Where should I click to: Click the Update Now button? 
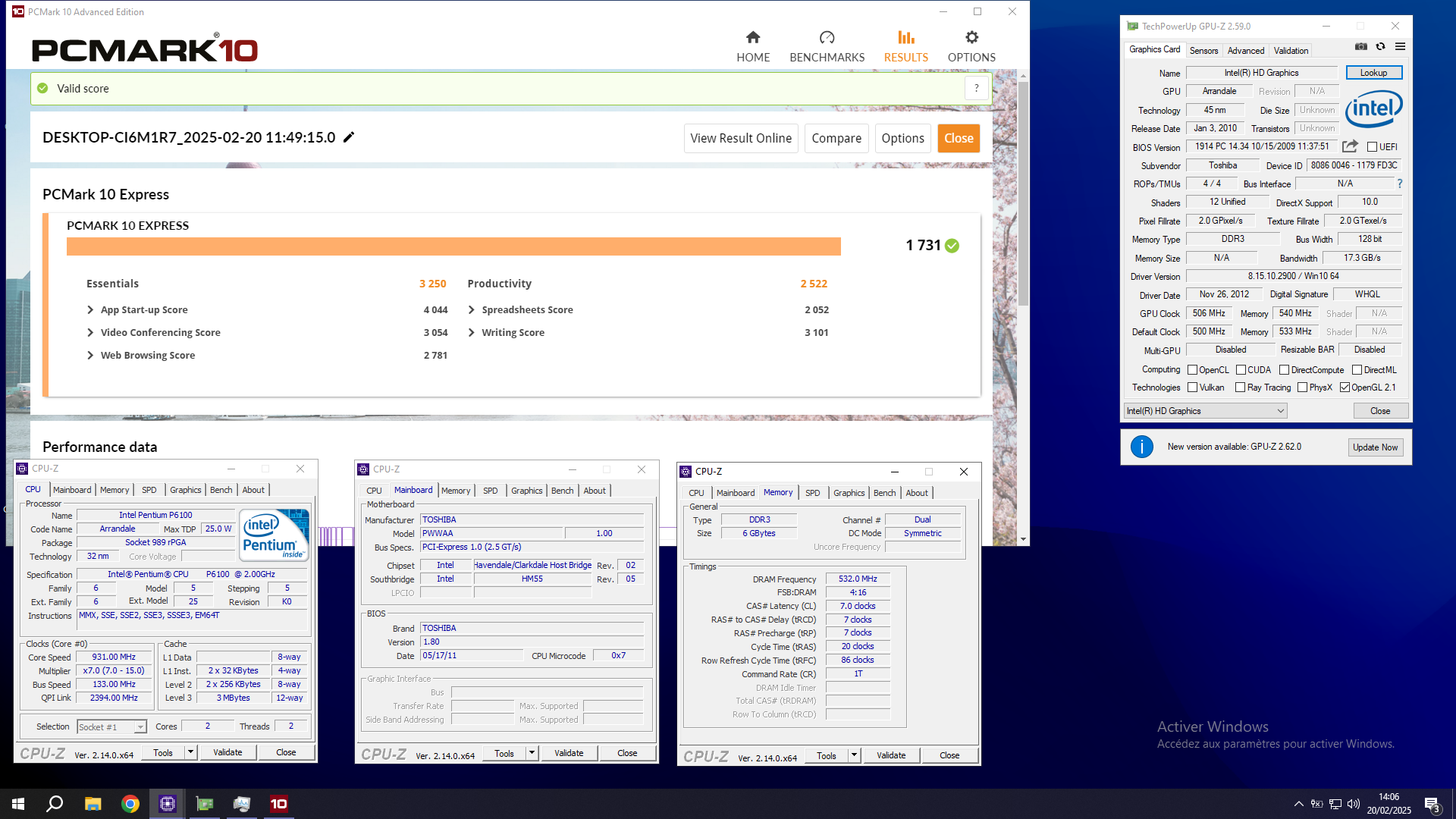pos(1375,447)
